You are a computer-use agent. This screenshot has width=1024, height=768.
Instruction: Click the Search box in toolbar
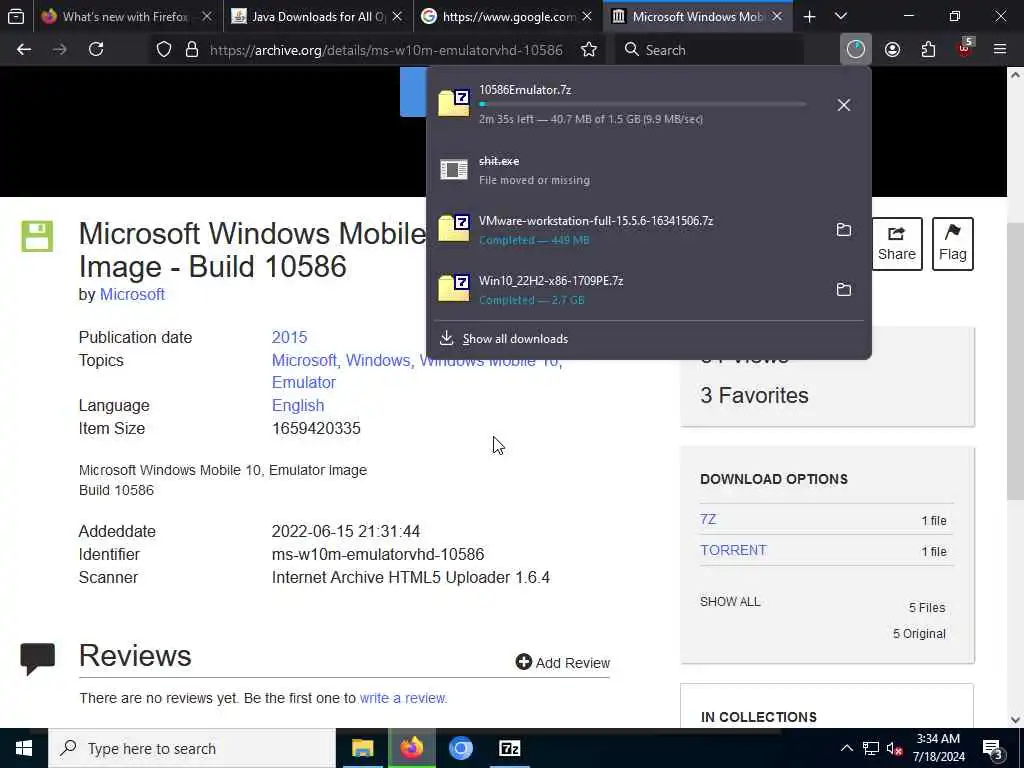709,50
